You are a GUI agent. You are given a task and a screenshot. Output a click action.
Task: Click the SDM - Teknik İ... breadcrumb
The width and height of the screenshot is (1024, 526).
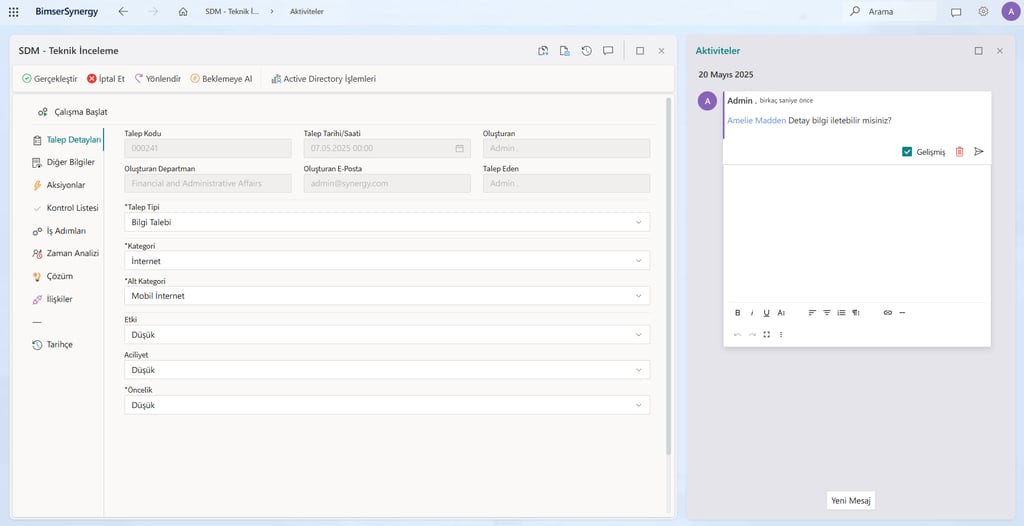click(x=232, y=12)
